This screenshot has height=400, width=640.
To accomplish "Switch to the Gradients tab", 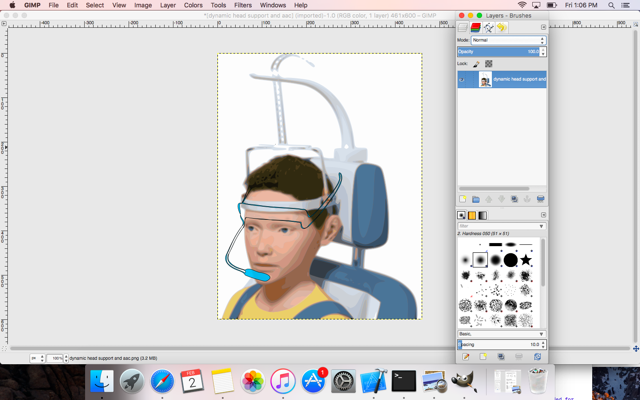I will pyautogui.click(x=482, y=215).
